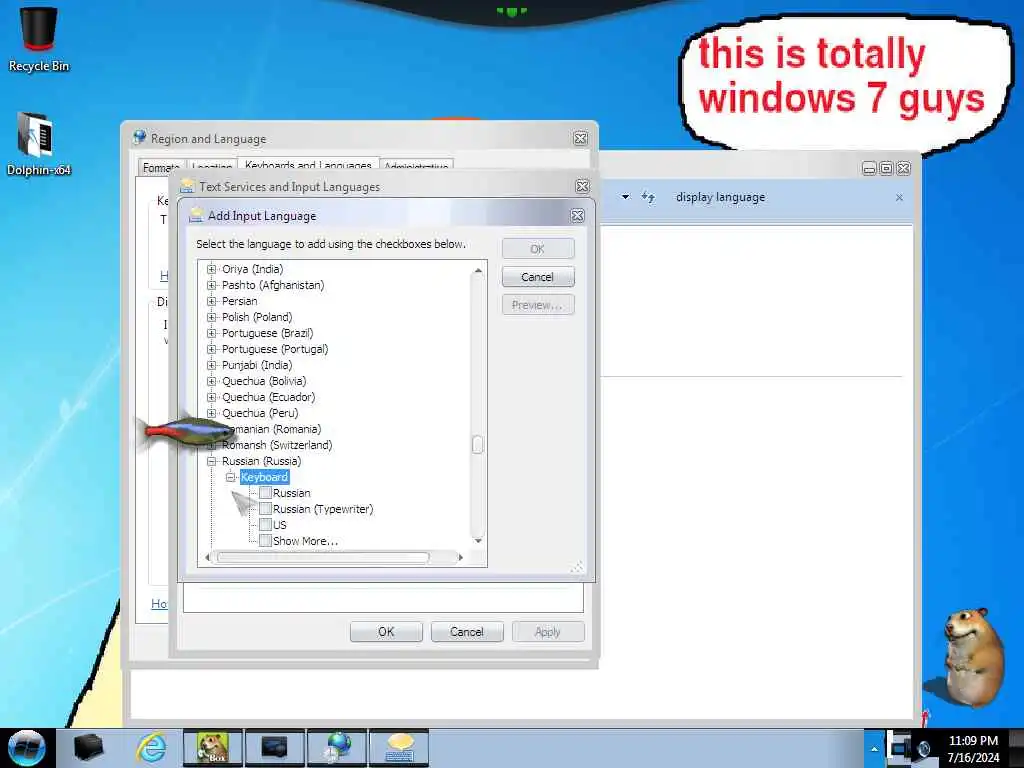
Task: Maximize the background search window
Action: [886, 168]
